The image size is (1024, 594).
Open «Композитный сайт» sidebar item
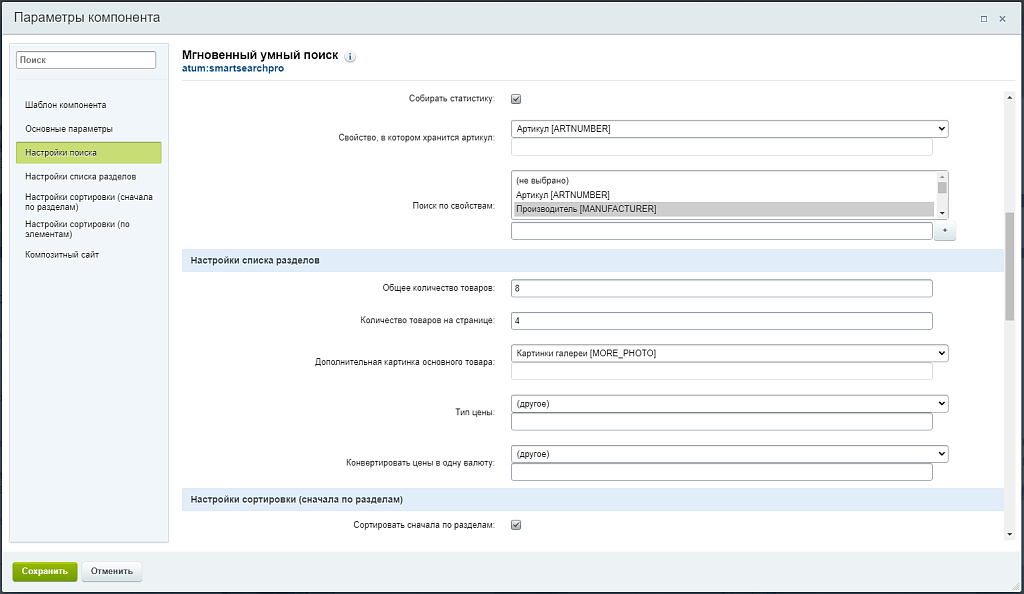(x=62, y=255)
